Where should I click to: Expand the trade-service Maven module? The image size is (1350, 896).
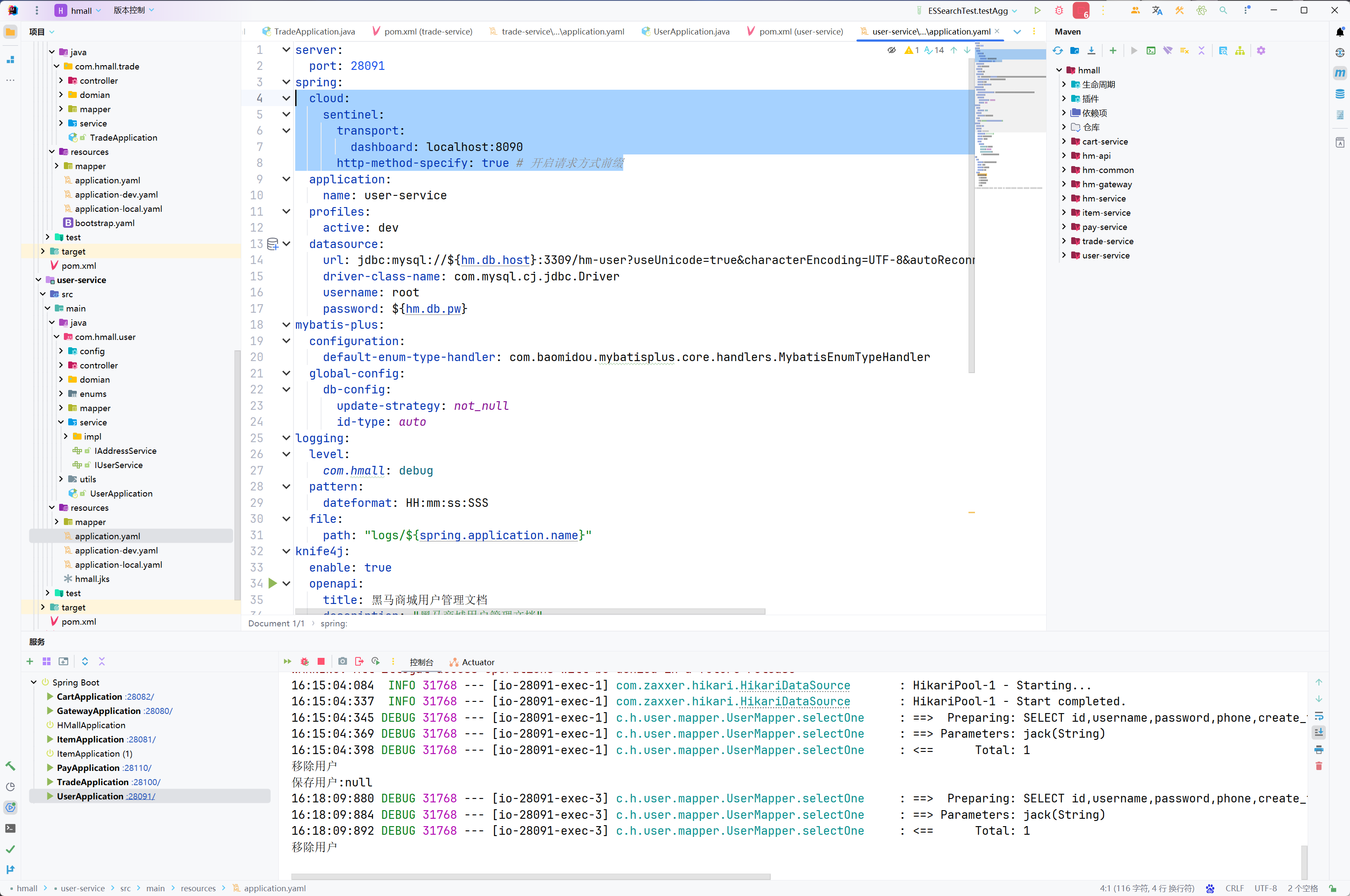pos(1064,241)
